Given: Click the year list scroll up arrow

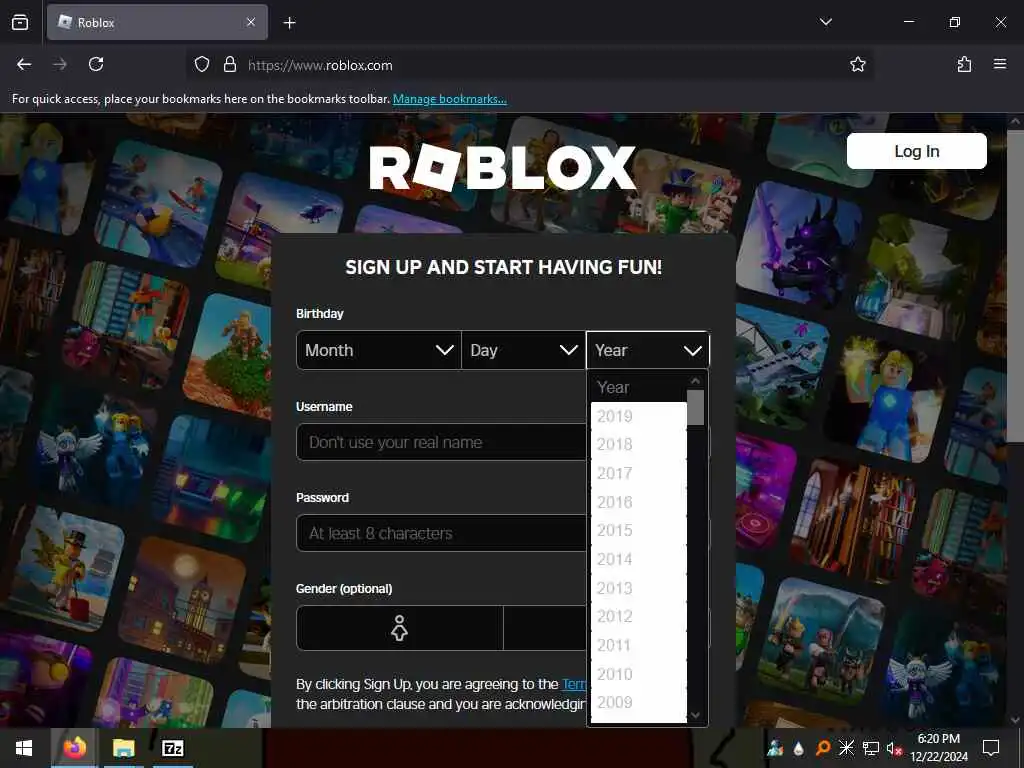Looking at the screenshot, I should click(x=696, y=381).
